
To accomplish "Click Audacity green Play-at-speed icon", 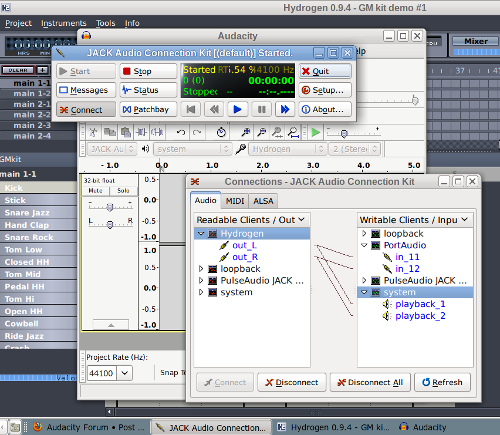I will (315, 133).
